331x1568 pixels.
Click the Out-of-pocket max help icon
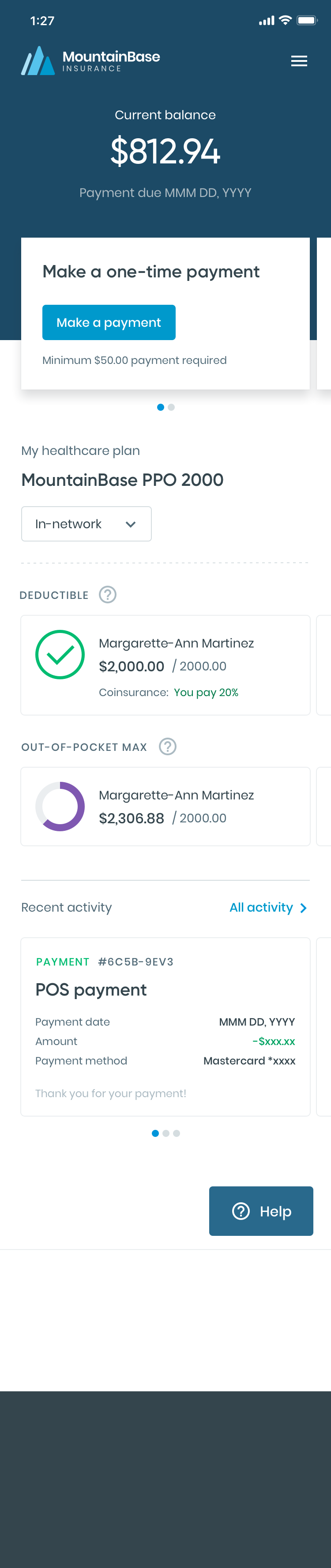pos(167,746)
